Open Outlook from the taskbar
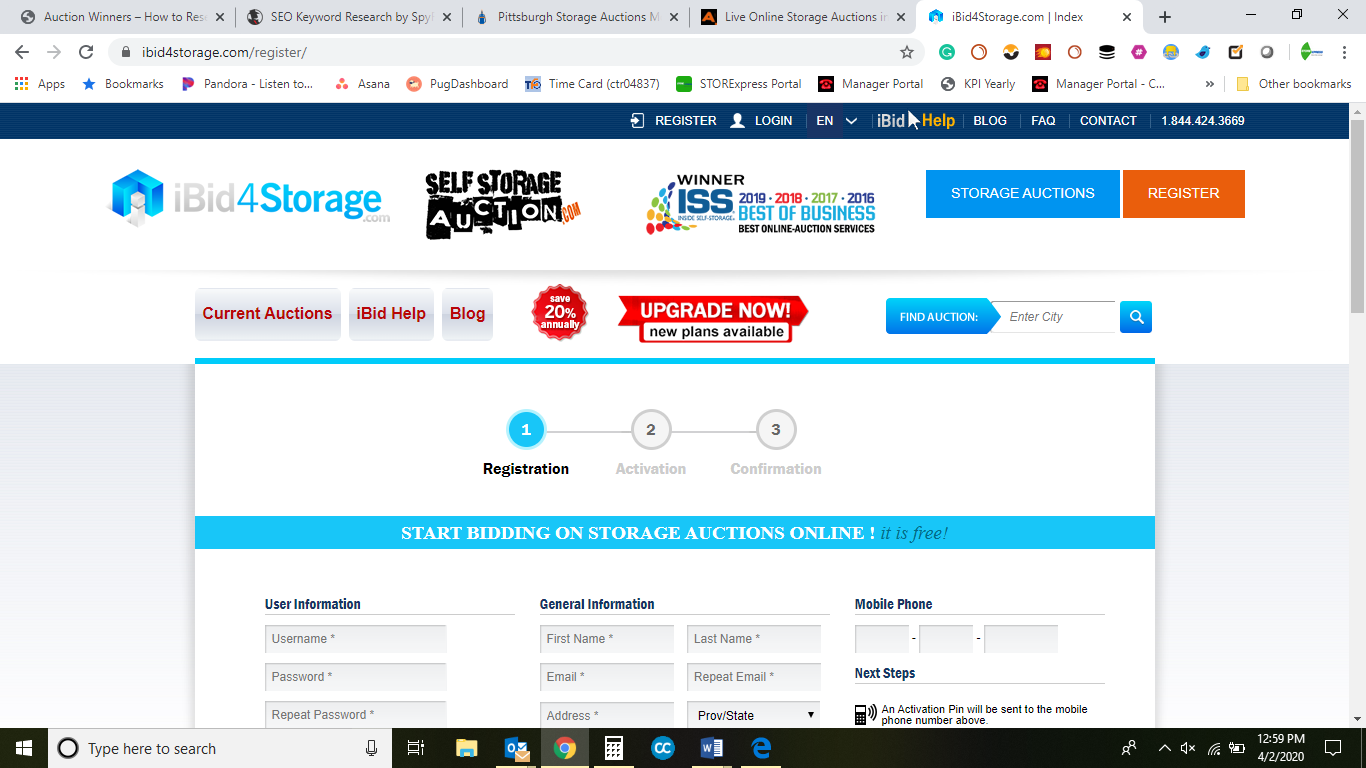The image size is (1366, 768). pyautogui.click(x=516, y=748)
